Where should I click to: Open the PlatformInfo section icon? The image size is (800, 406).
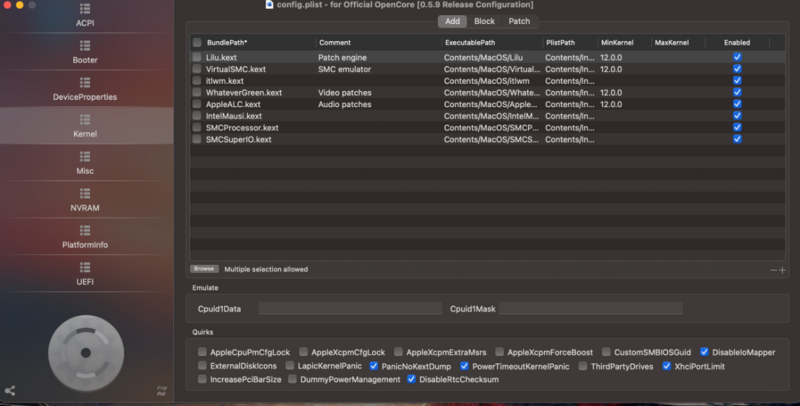(x=85, y=231)
